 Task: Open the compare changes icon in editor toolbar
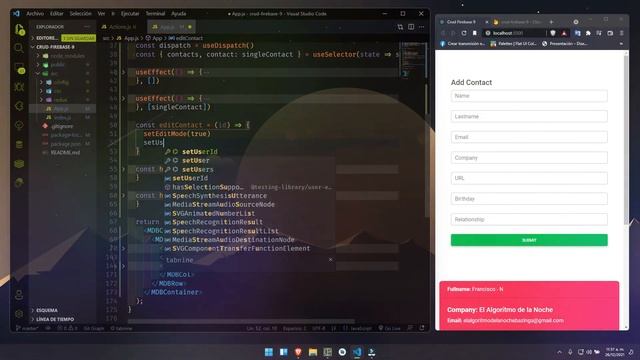point(400,27)
